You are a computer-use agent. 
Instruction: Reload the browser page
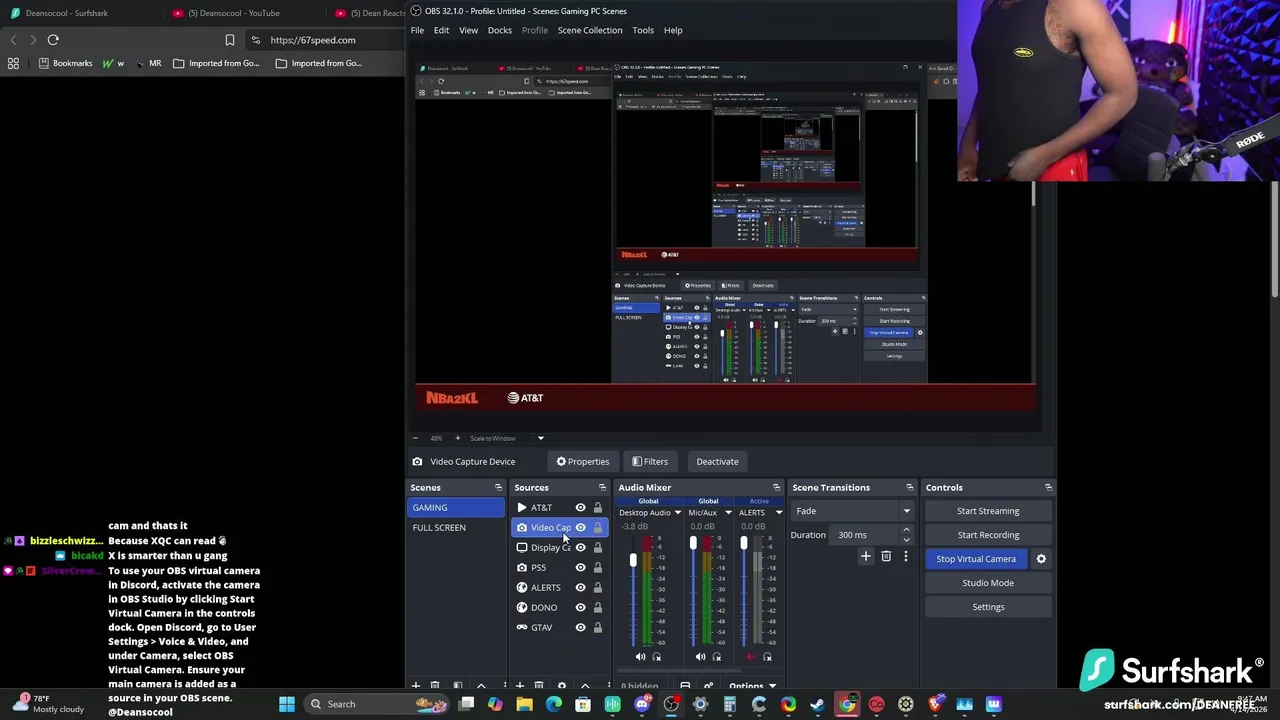(53, 40)
